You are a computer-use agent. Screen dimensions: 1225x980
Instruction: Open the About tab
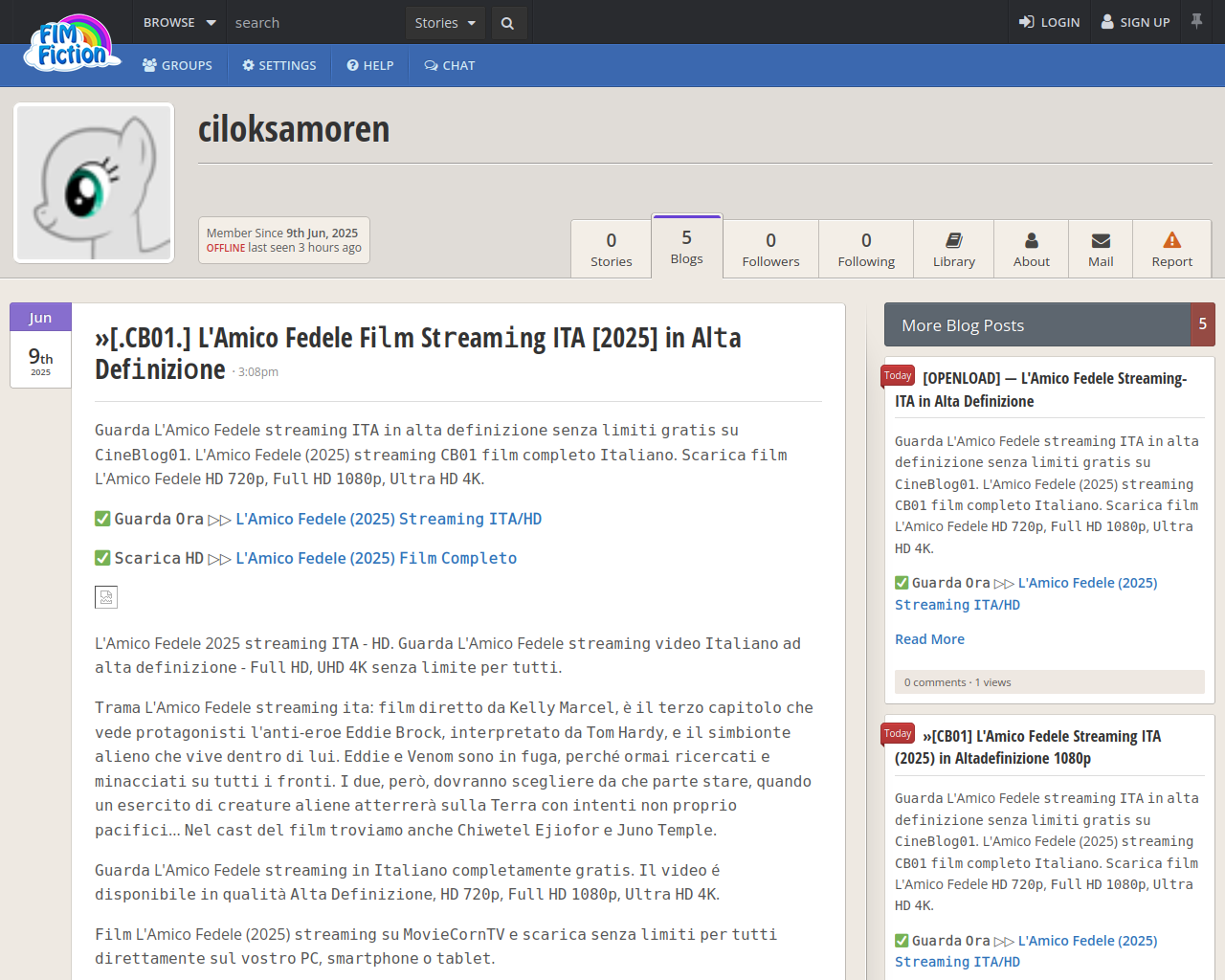(1032, 249)
